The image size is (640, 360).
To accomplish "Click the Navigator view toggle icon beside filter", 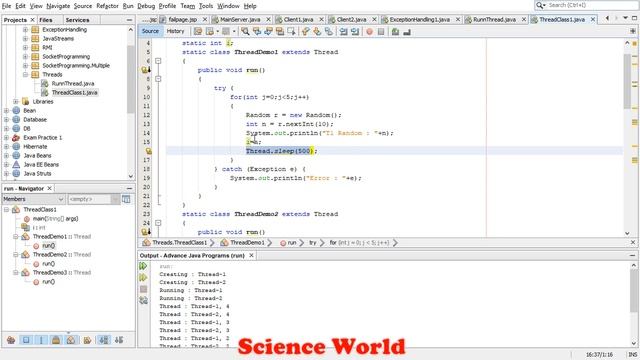I will (127, 199).
